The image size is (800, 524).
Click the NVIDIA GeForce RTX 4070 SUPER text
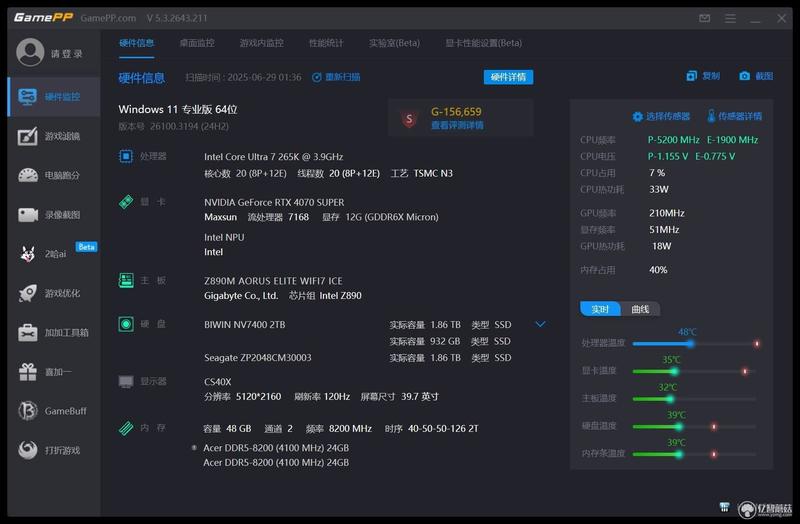coord(274,203)
